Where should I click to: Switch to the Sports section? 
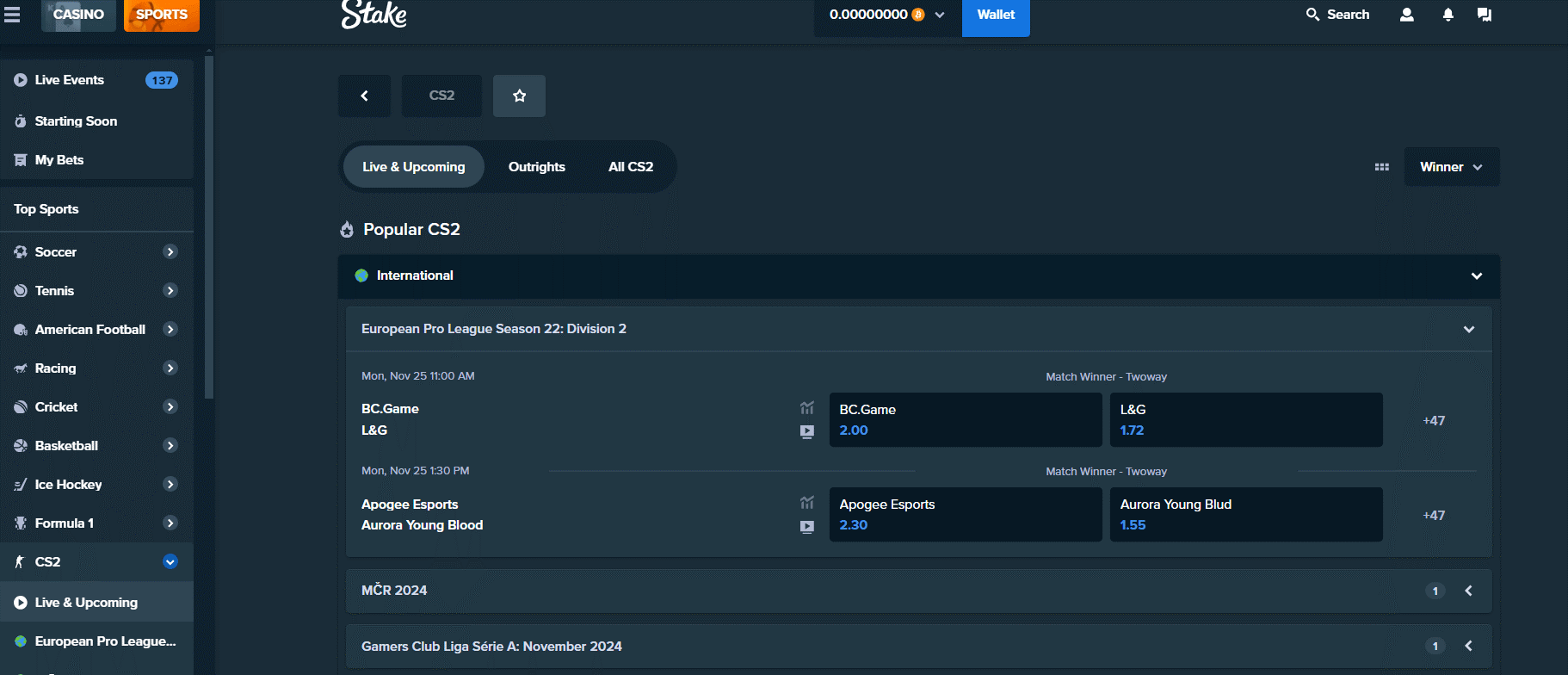click(x=162, y=15)
